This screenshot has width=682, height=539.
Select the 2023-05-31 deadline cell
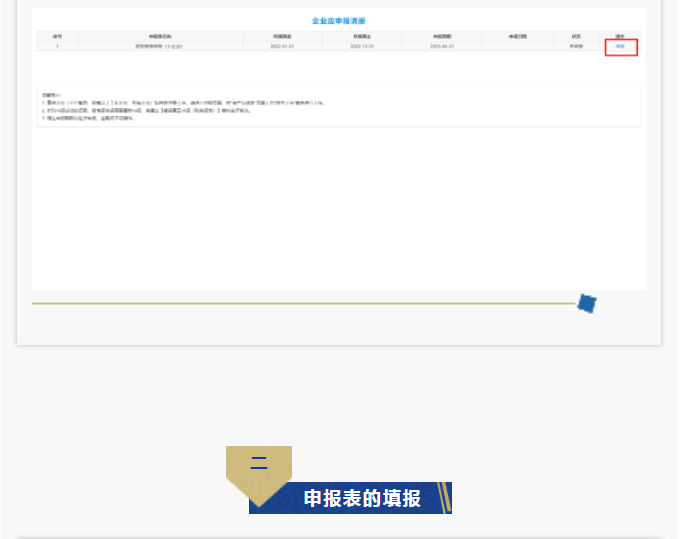click(x=442, y=46)
